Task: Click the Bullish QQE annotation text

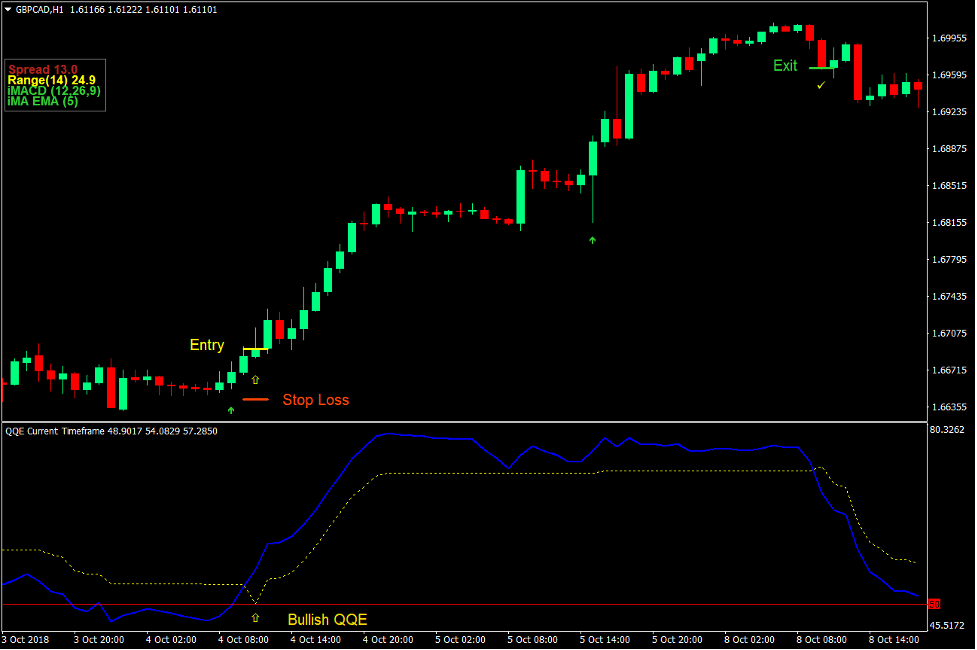Action: (327, 620)
